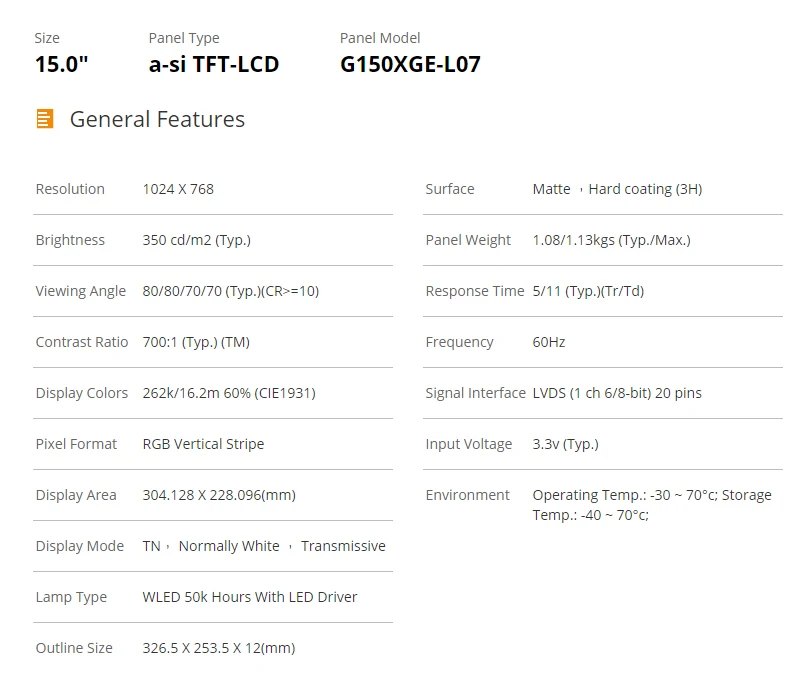Click the Outline Size dimensions

(219, 648)
